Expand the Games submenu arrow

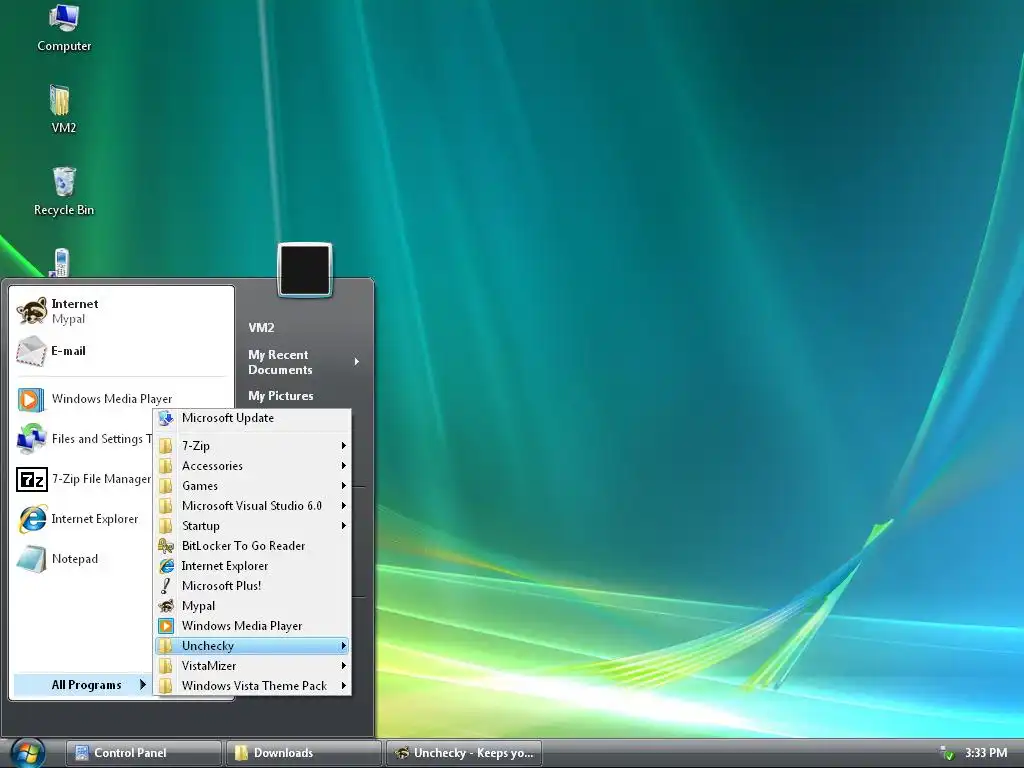[343, 486]
